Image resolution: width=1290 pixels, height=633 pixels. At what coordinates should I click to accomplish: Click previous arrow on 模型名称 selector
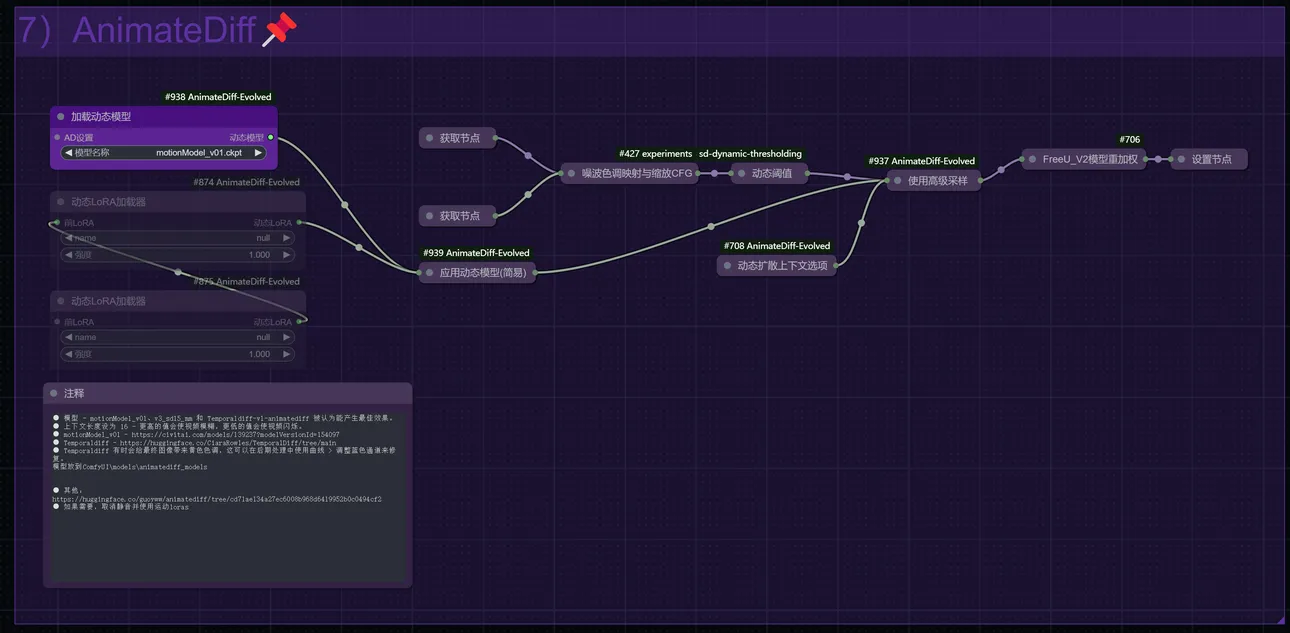tap(68, 153)
